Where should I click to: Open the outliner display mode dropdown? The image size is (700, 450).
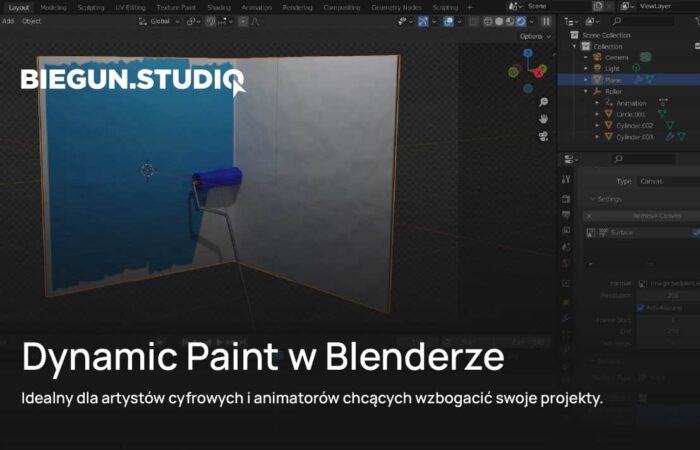pos(592,21)
